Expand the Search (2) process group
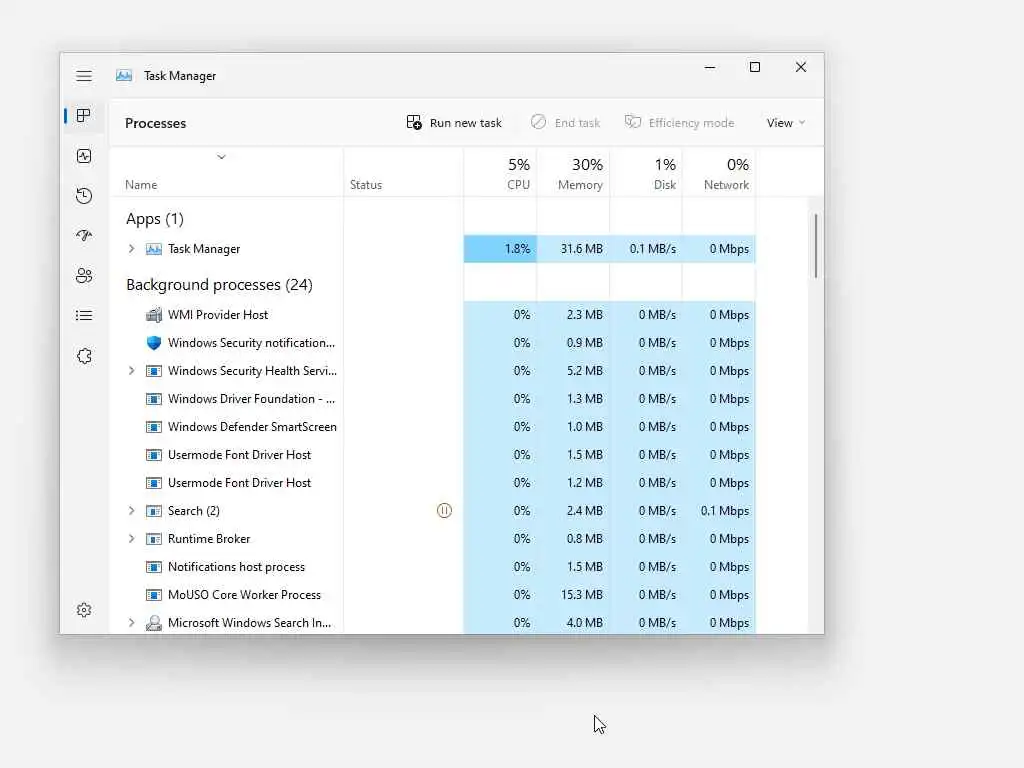Image resolution: width=1024 pixels, height=768 pixels. [131, 511]
